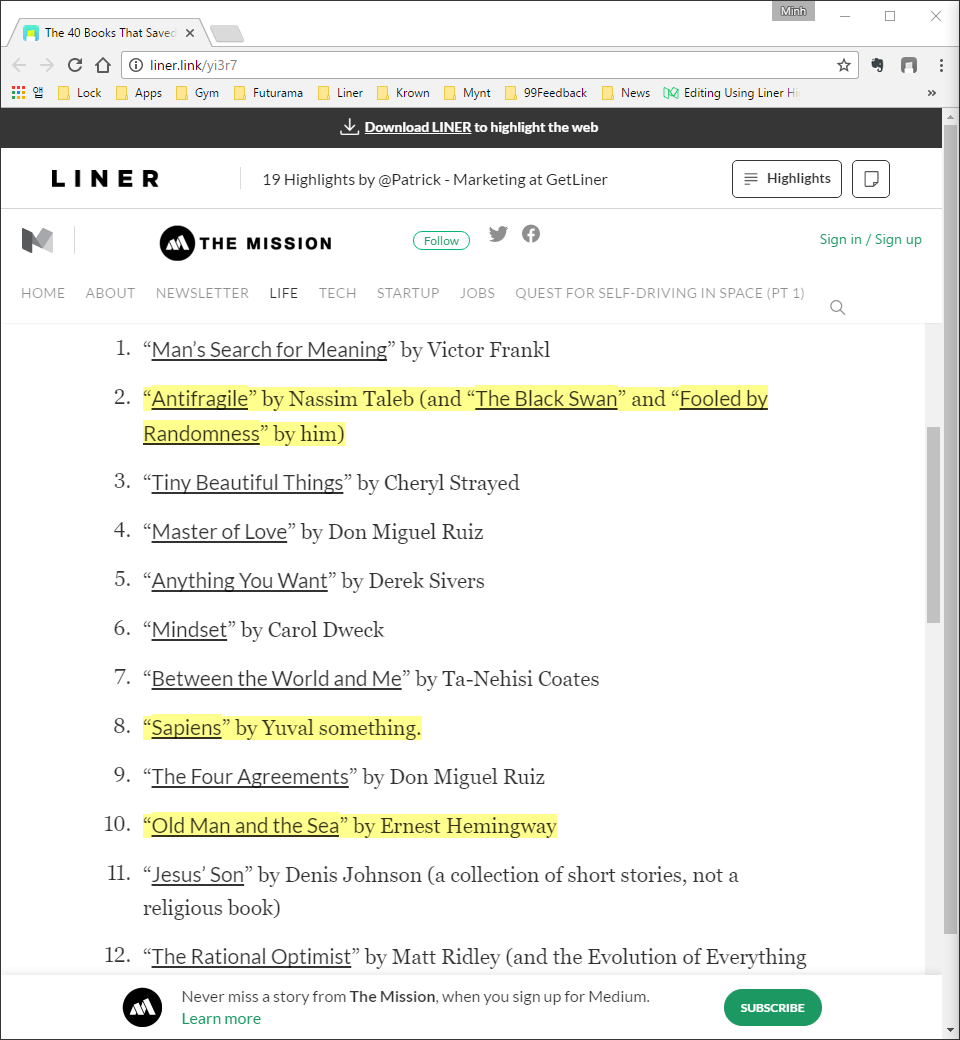Open 'Between the World and Me' link
Viewport: 960px width, 1040px height.
pyautogui.click(x=277, y=679)
